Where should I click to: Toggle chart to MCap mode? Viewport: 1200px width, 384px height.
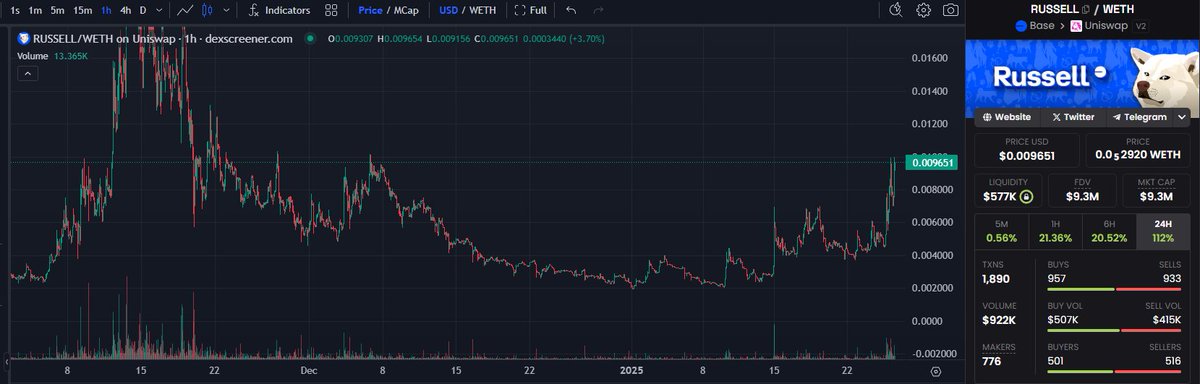[x=407, y=10]
